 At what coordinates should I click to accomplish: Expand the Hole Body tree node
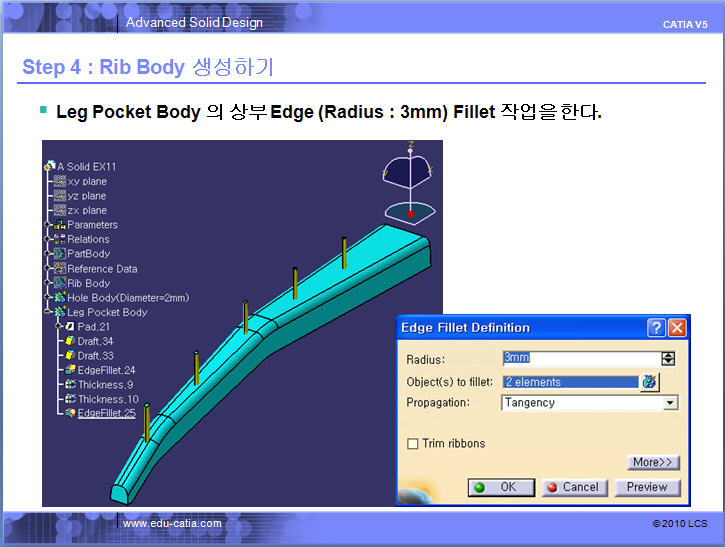47,298
